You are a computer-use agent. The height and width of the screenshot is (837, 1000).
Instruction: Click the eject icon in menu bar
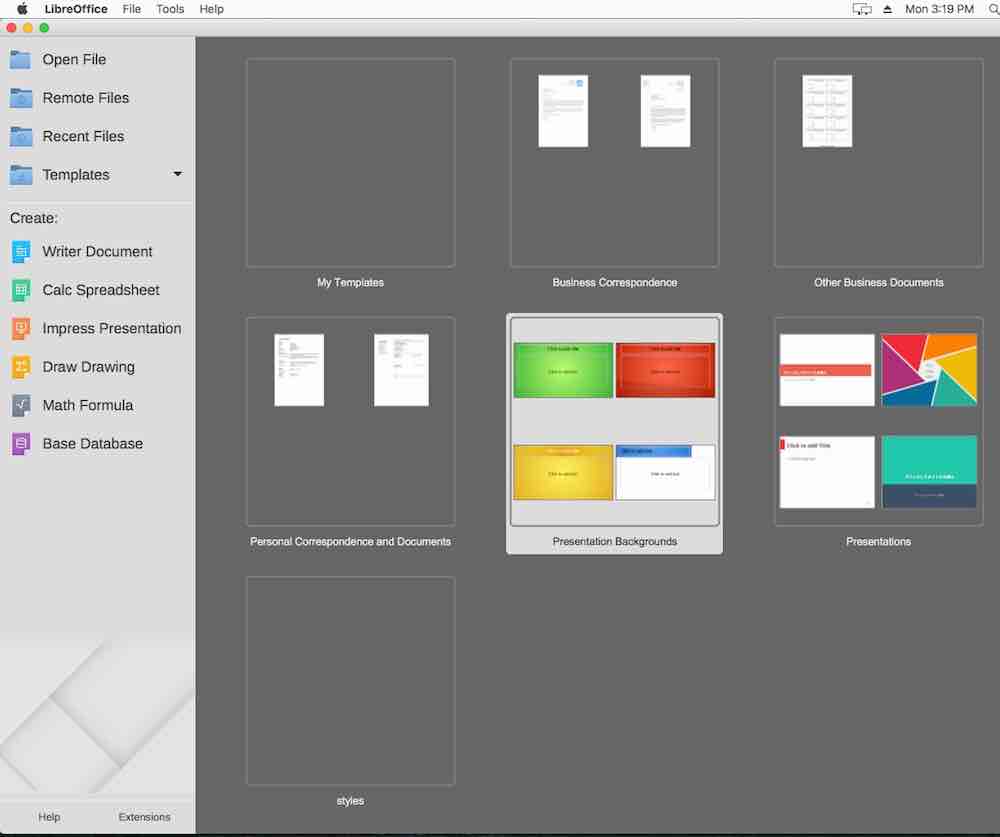point(887,9)
